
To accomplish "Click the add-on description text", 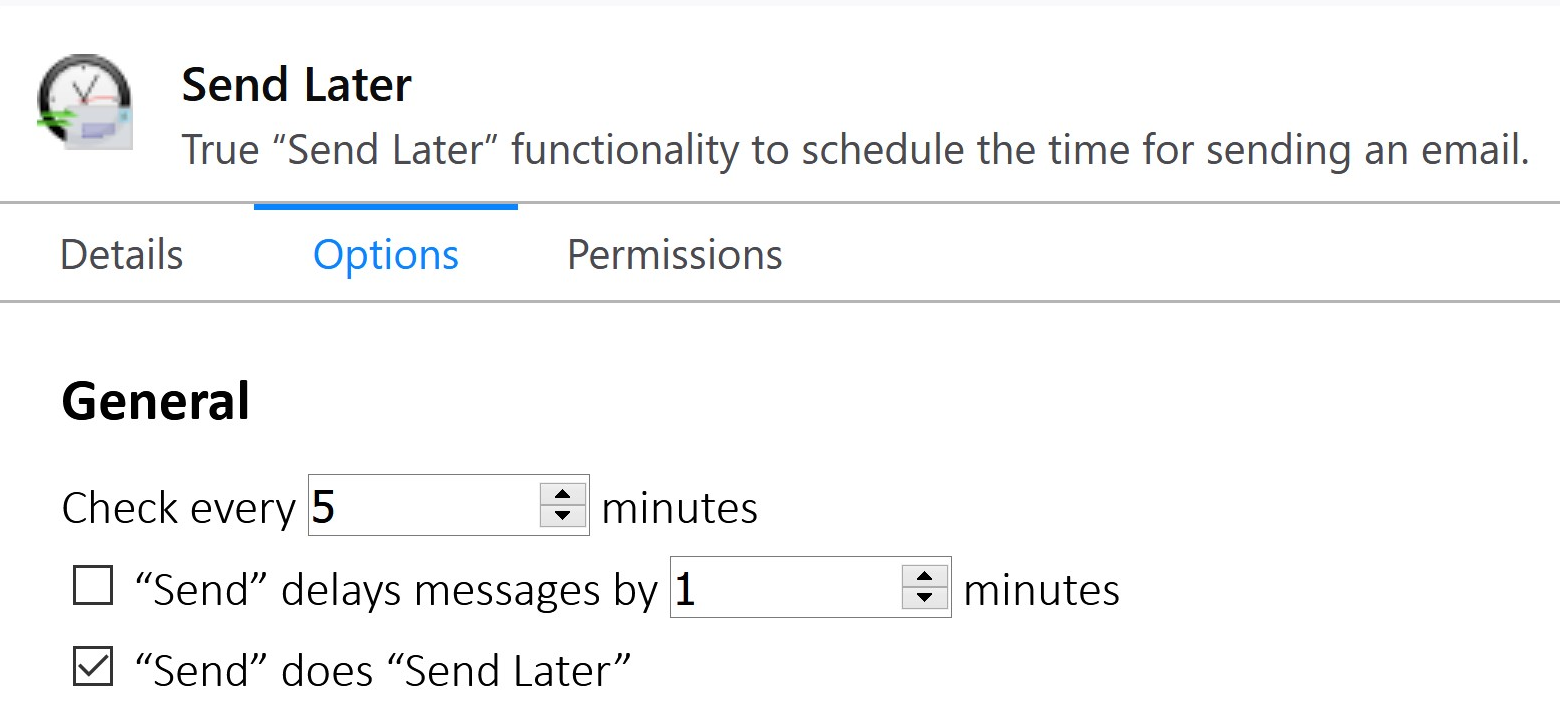I will pos(856,150).
